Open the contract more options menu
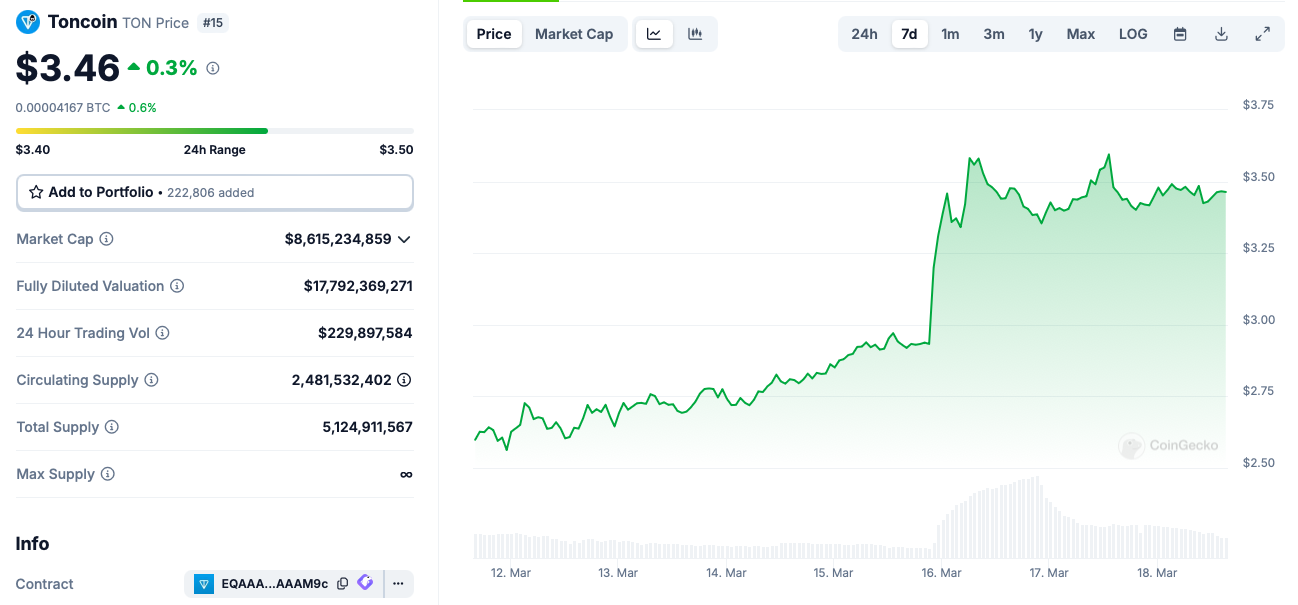 click(398, 583)
